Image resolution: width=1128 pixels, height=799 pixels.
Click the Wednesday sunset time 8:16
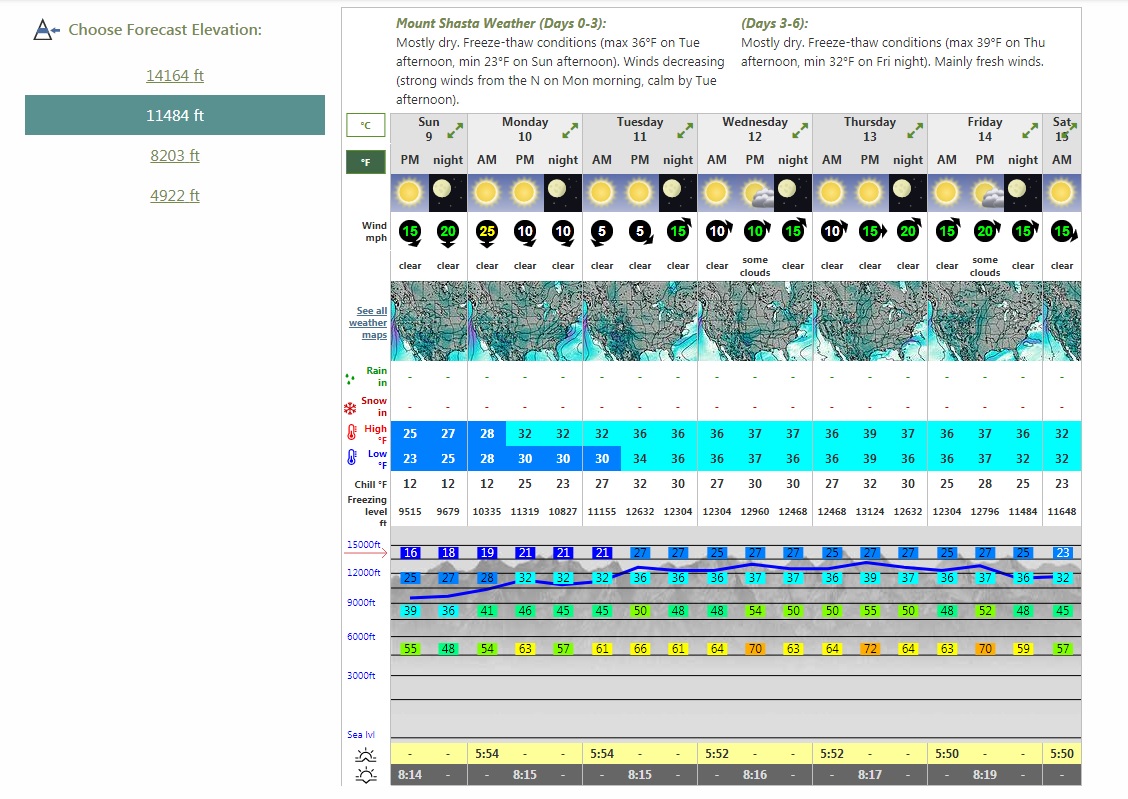[x=755, y=775]
